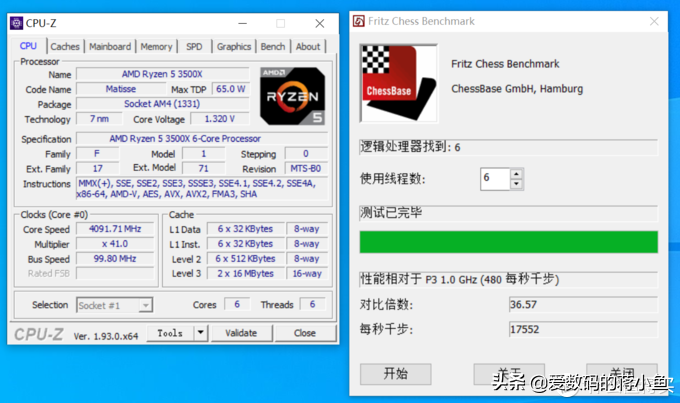Increase thread count with stepper up arrow
680x403 pixels.
(x=516, y=174)
